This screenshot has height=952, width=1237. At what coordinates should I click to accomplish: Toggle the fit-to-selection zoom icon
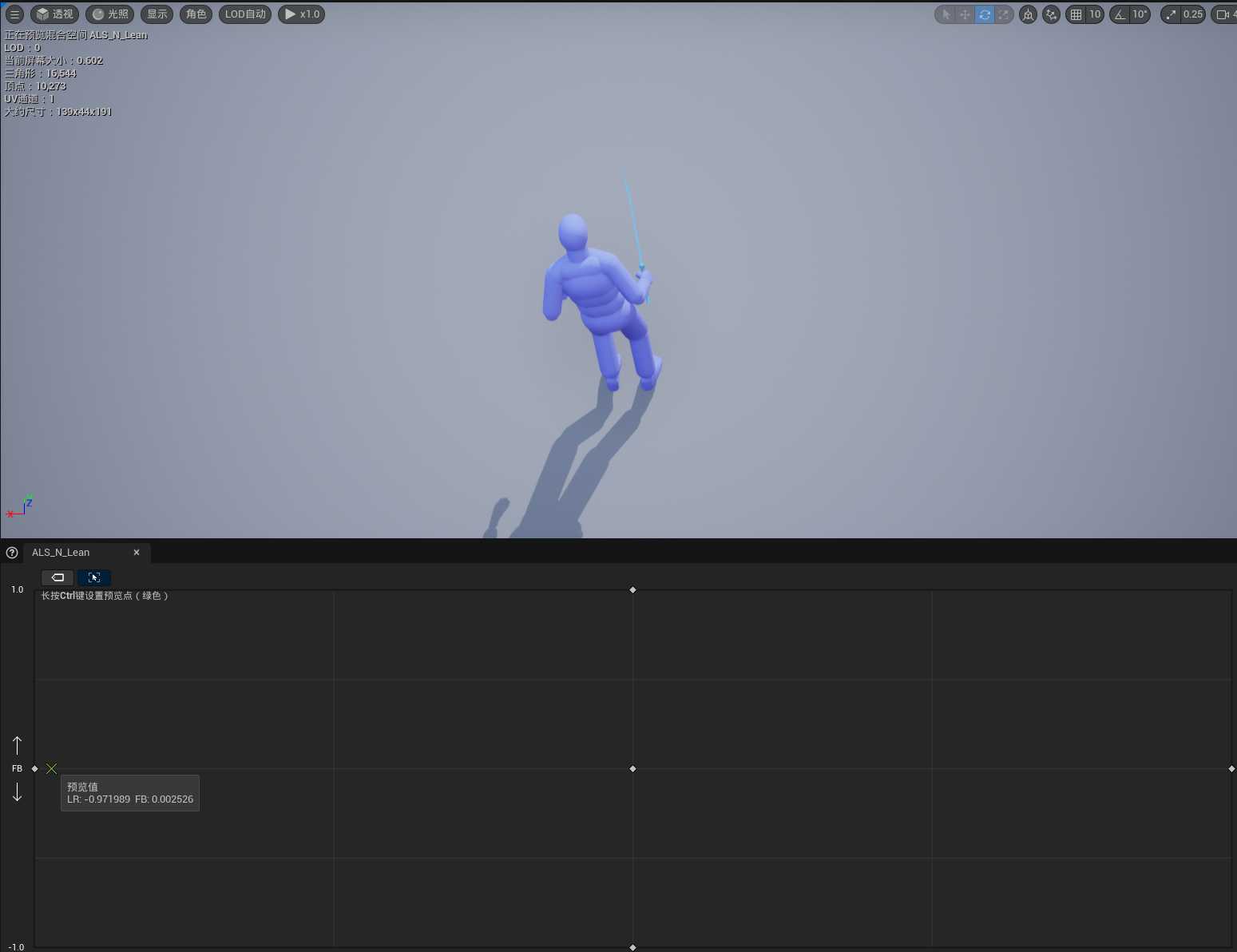[x=94, y=577]
